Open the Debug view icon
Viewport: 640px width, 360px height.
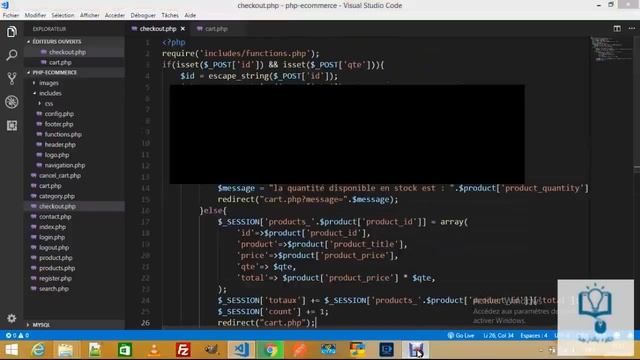tap(11, 102)
